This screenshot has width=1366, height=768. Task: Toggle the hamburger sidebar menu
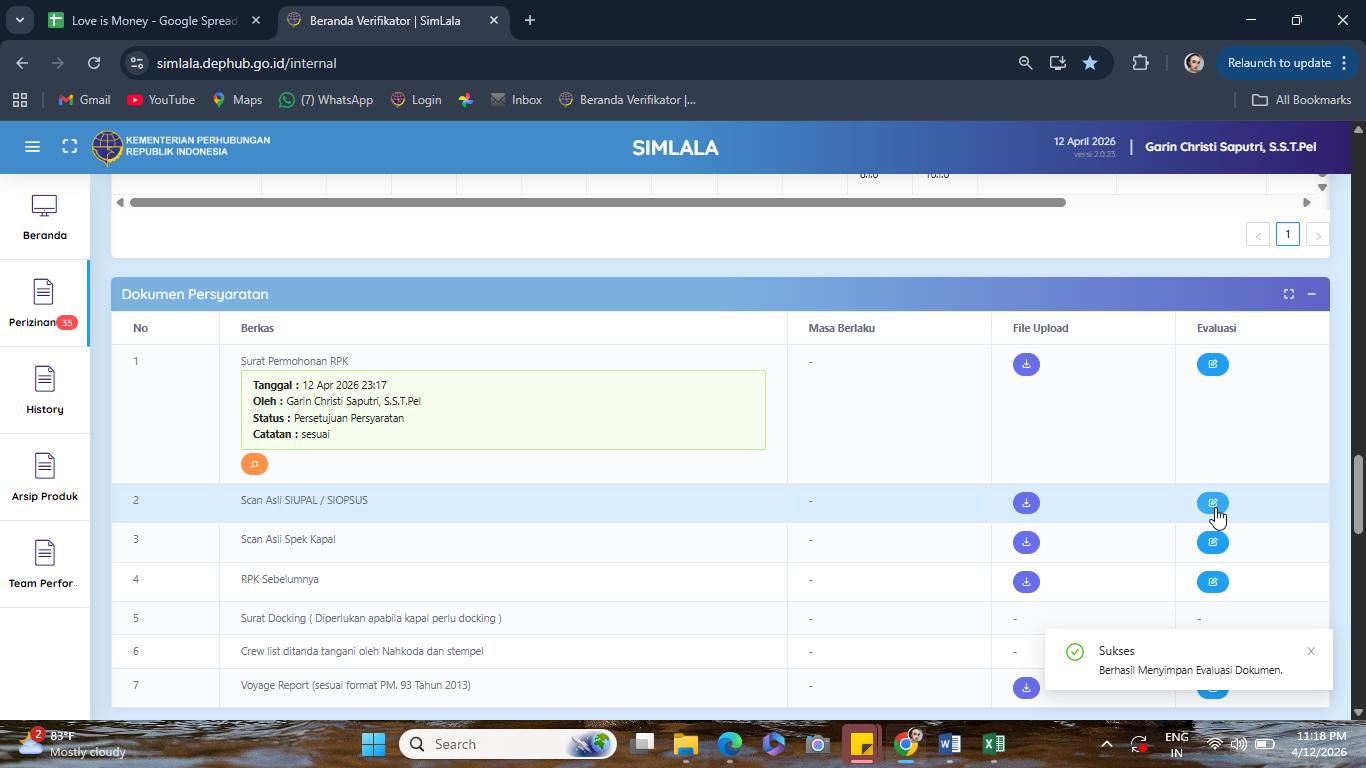[32, 147]
